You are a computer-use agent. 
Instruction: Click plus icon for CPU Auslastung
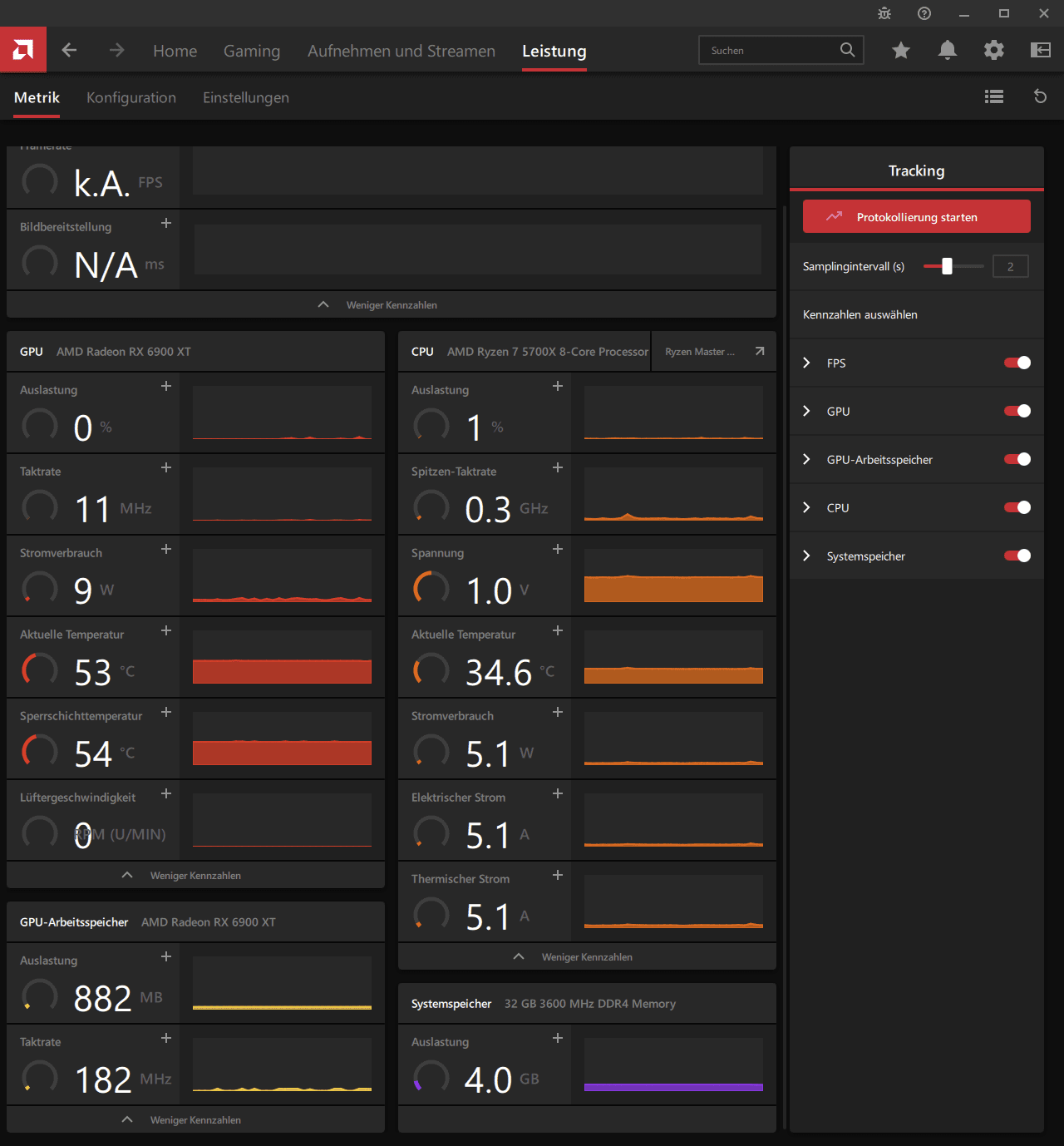point(558,386)
